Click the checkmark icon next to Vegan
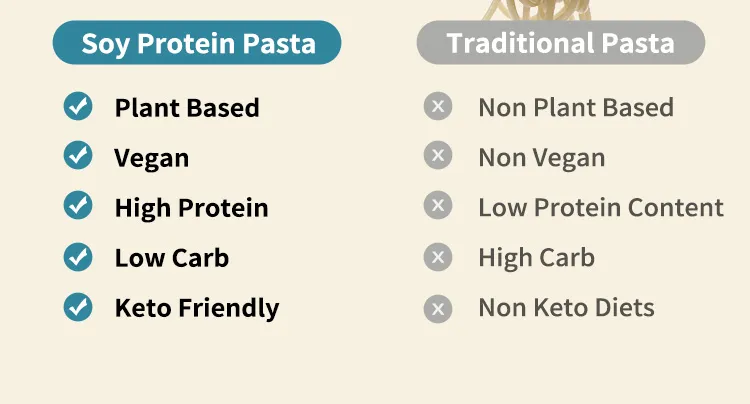The width and height of the screenshot is (750, 404). 78,156
